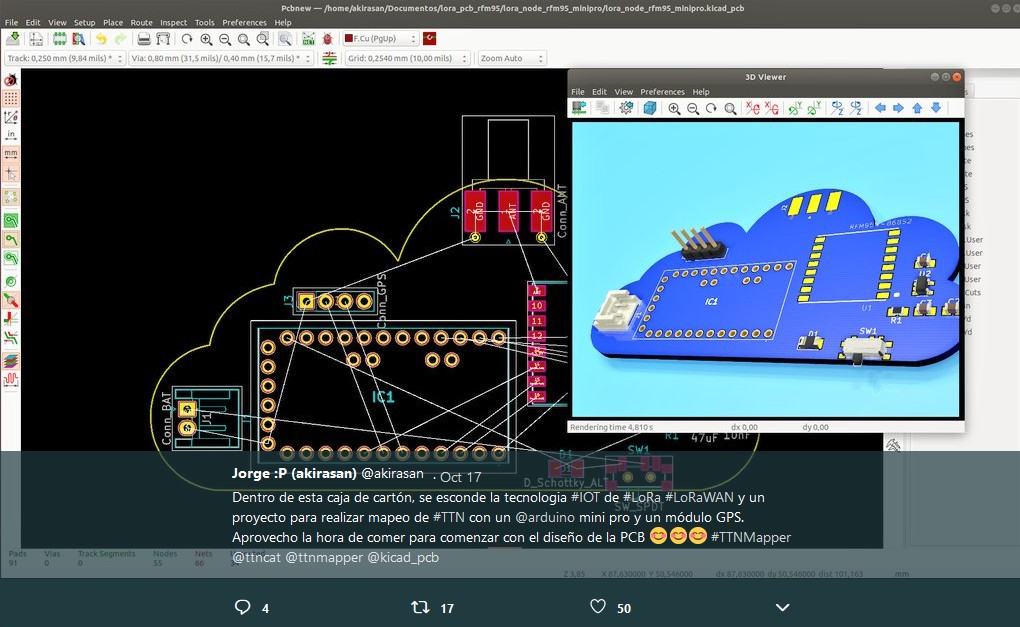Screen dimensions: 1020x627
Task: Click the Undo arrow in Pcbnew toolbar
Action: [101, 39]
